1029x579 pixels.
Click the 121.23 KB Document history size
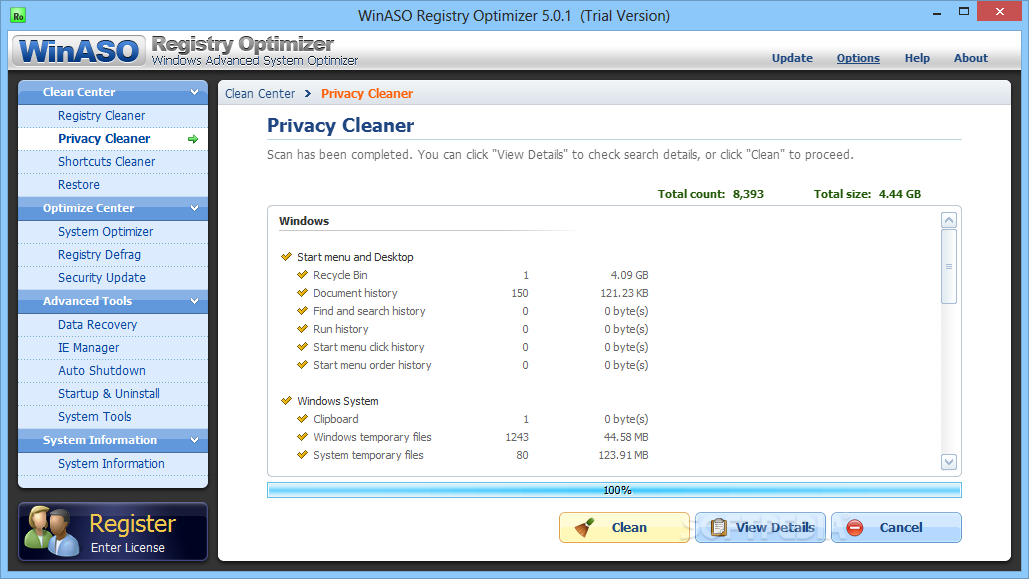coord(624,293)
